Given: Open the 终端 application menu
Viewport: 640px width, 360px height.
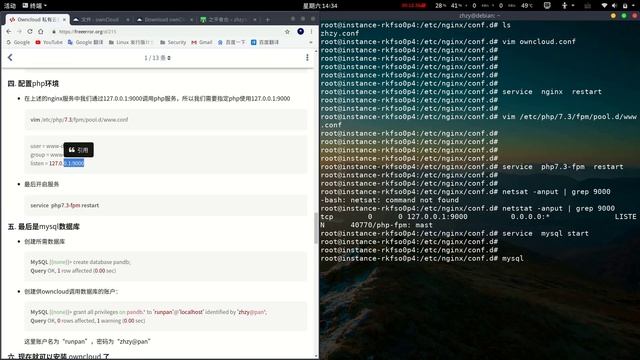Looking at the screenshot, I should (34, 6).
